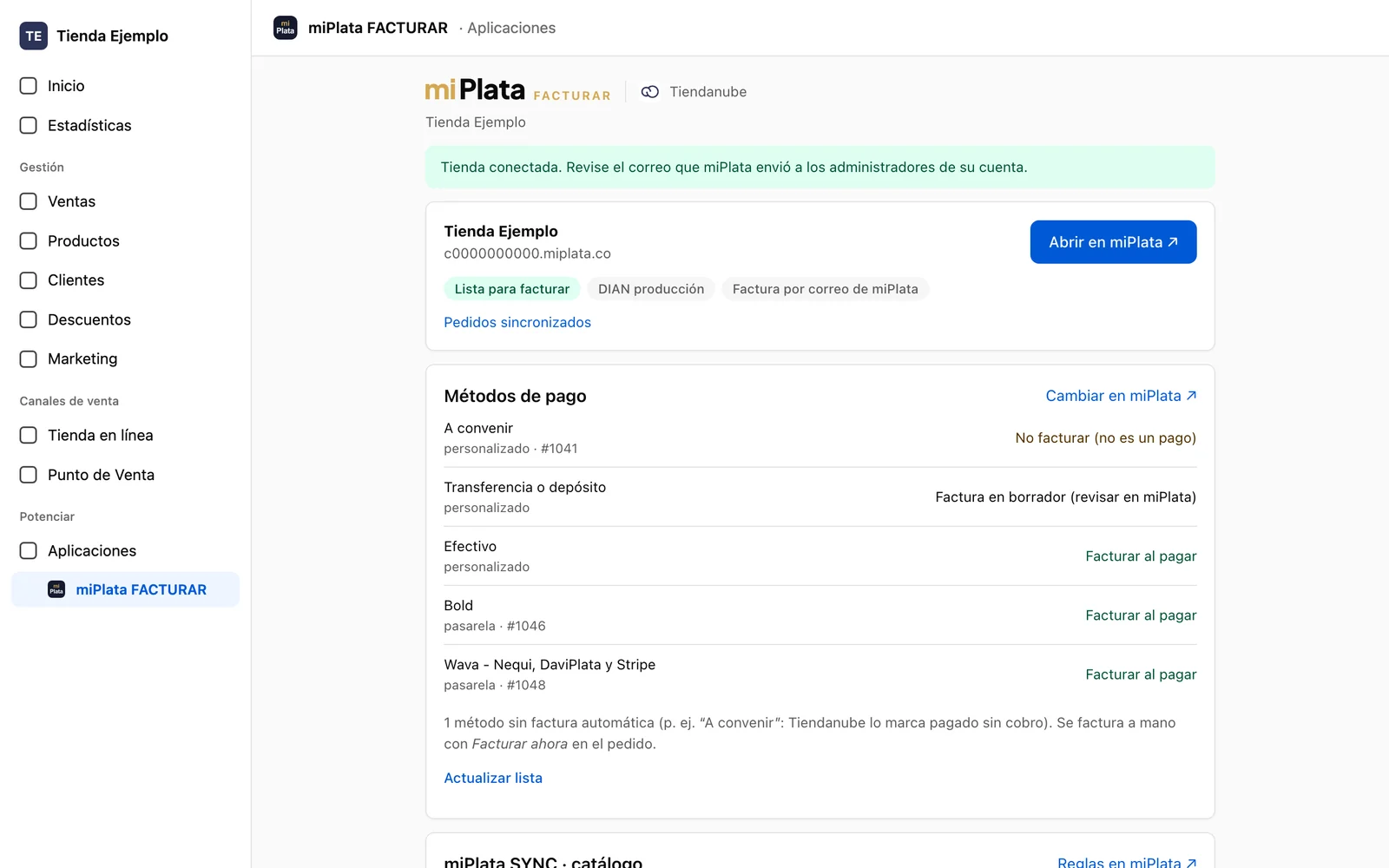Click the Inicio sidebar icon
1389x868 pixels.
point(29,86)
